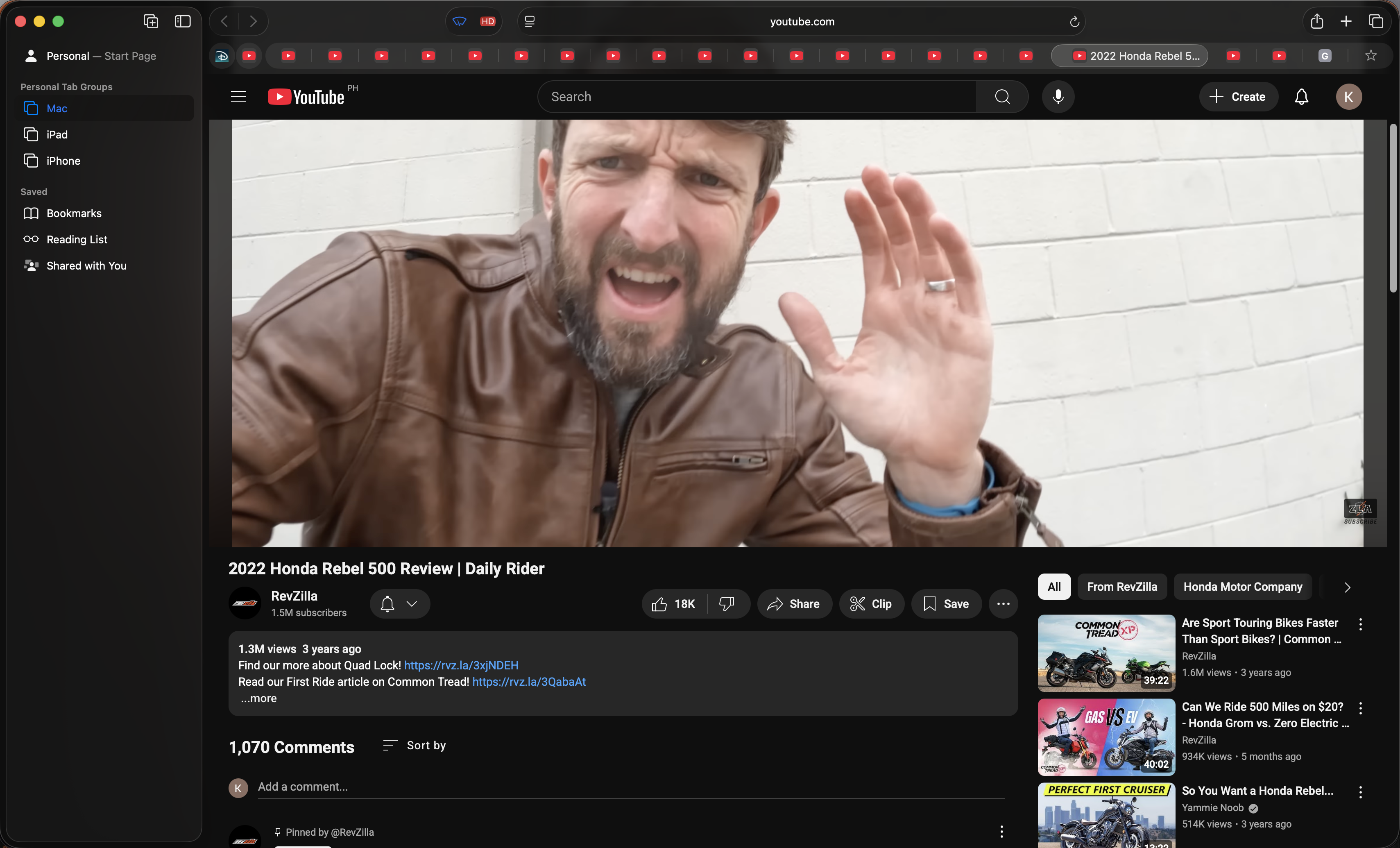Dislike the video with thumbs down
Screen dimensions: 1400x848
727,603
